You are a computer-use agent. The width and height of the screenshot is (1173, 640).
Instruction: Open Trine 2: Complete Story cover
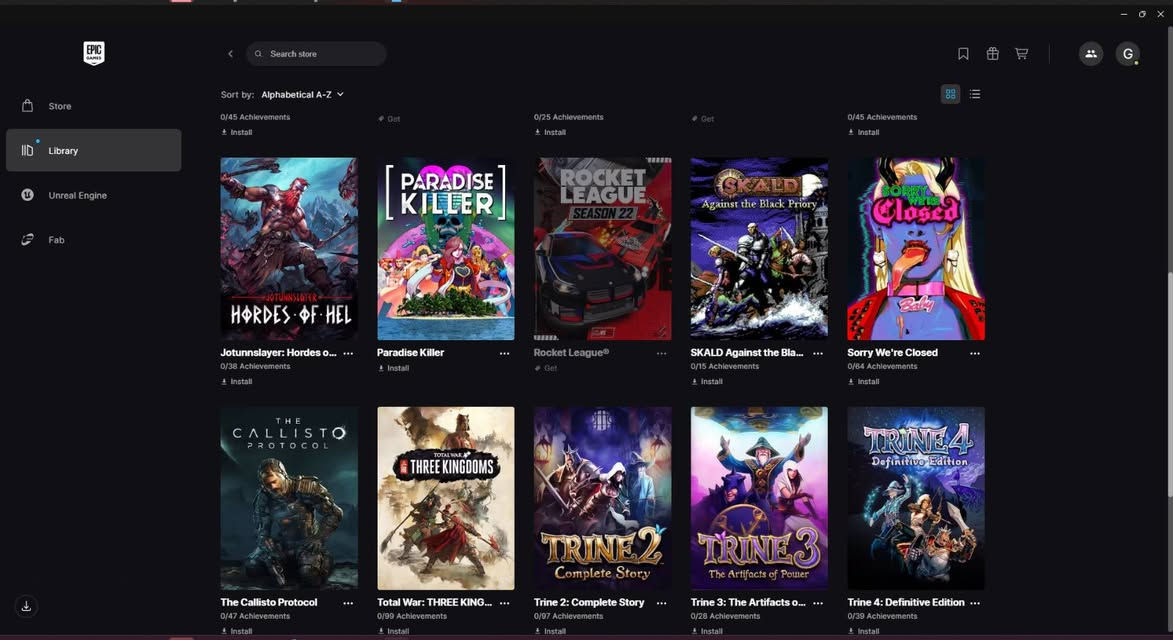coord(602,498)
